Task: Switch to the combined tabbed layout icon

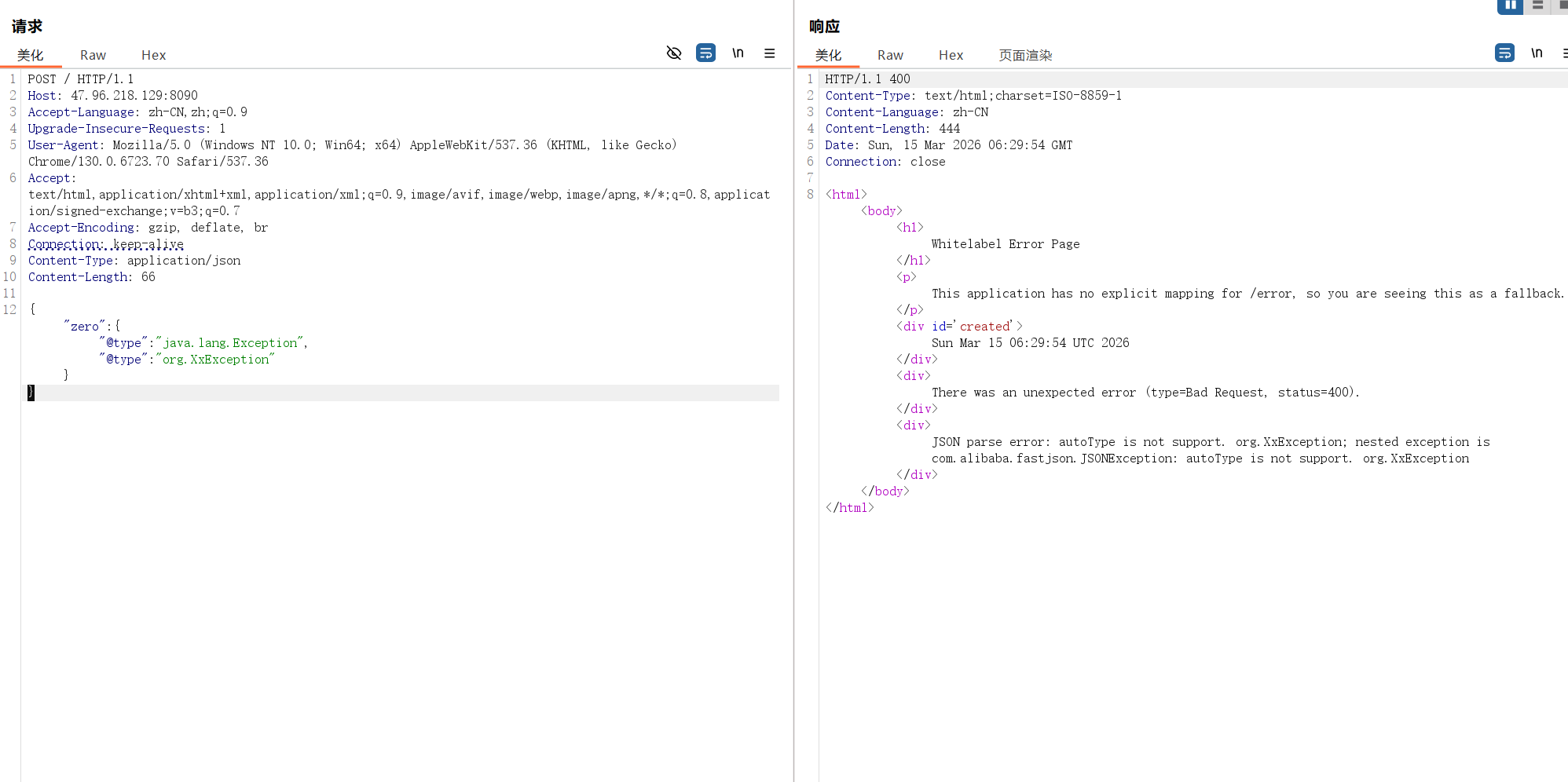Action: [x=1562, y=5]
